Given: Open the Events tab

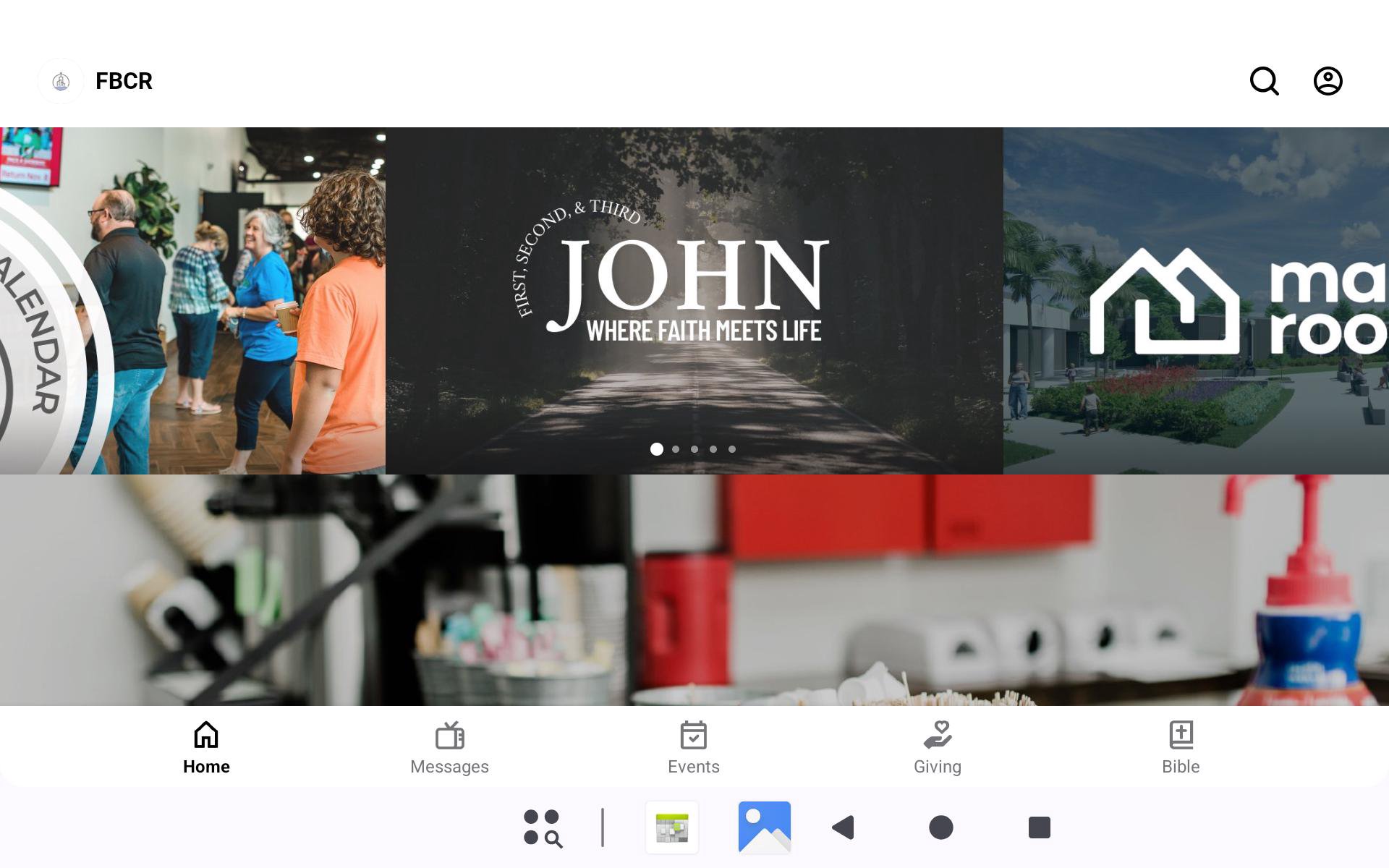Looking at the screenshot, I should pos(693,748).
